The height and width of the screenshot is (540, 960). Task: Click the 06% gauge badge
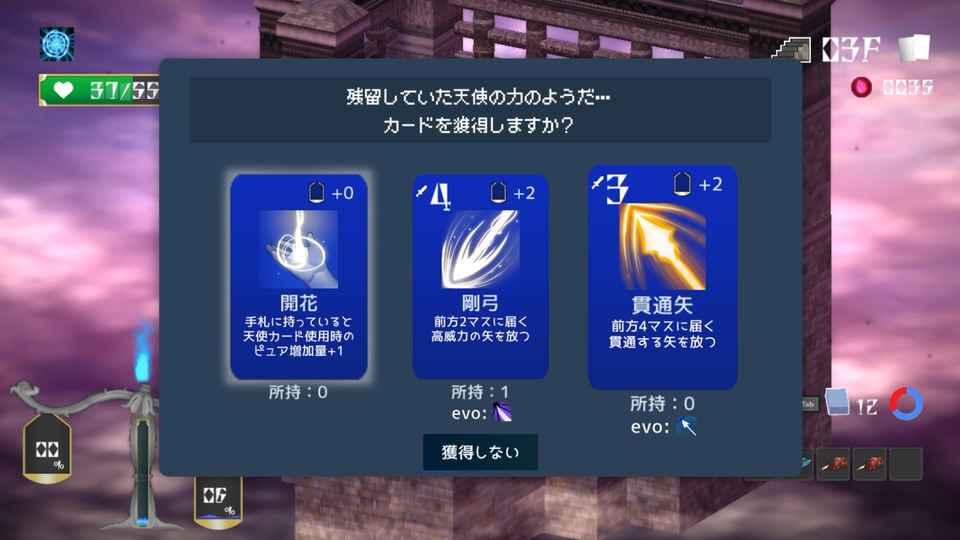point(219,501)
